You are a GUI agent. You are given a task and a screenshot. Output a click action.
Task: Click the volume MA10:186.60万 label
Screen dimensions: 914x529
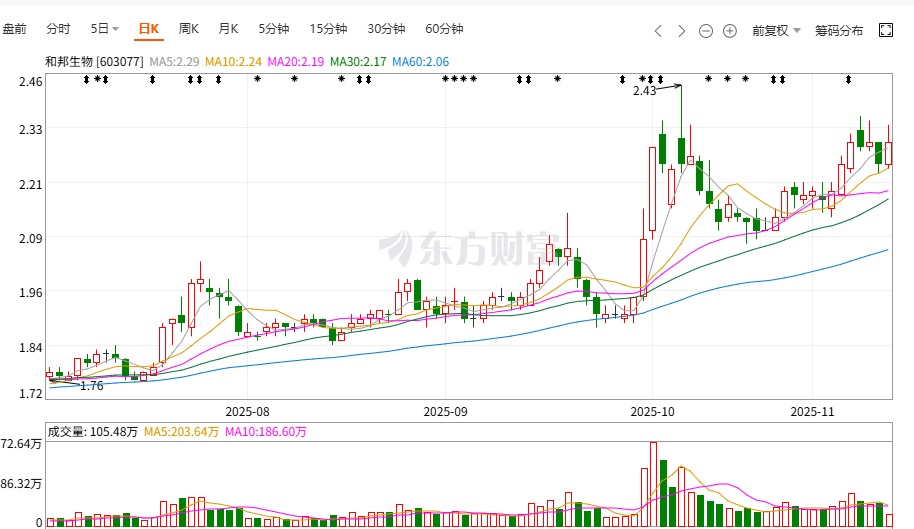[x=265, y=432]
